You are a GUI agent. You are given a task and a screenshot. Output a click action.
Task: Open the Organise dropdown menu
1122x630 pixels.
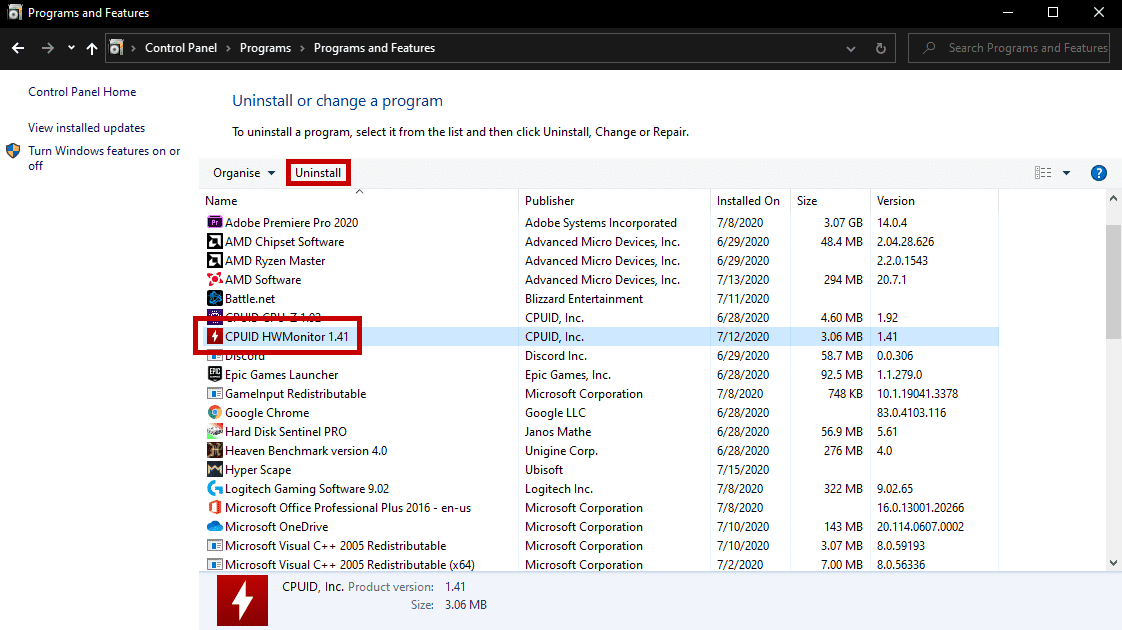tap(244, 173)
